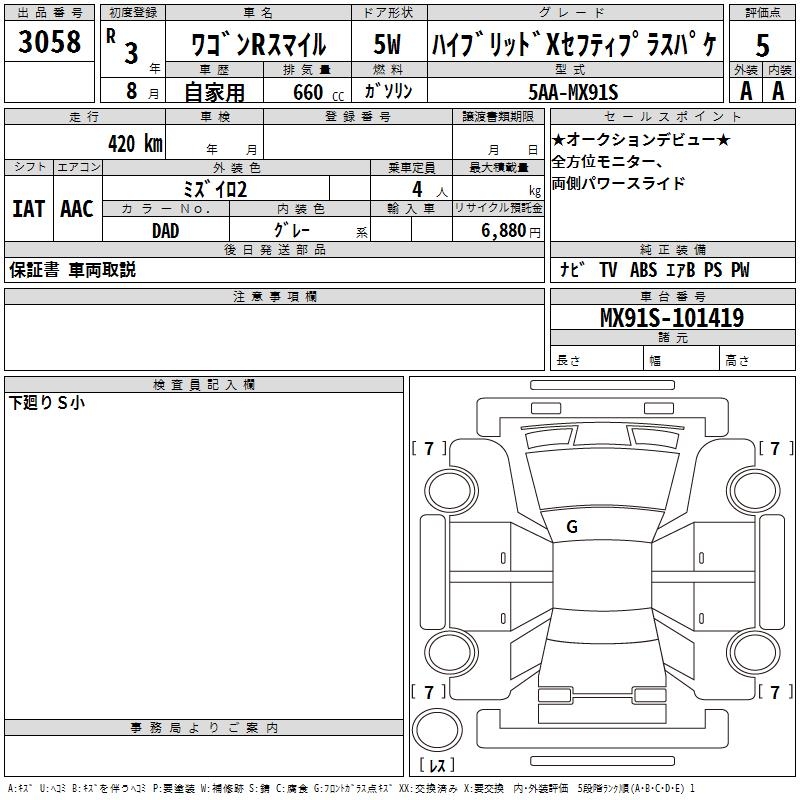Select the car name ワゴンRスマイル
The image size is (800, 800).
pos(258,44)
